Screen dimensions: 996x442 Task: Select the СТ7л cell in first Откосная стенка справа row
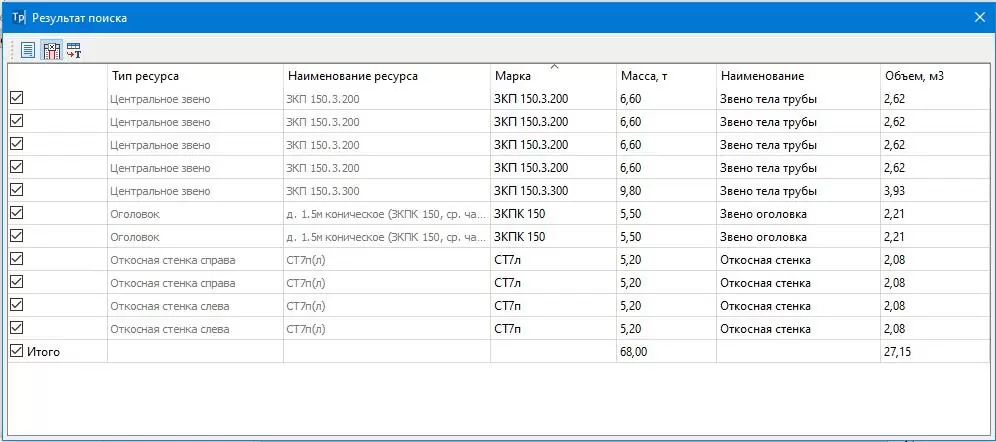[x=553, y=260]
